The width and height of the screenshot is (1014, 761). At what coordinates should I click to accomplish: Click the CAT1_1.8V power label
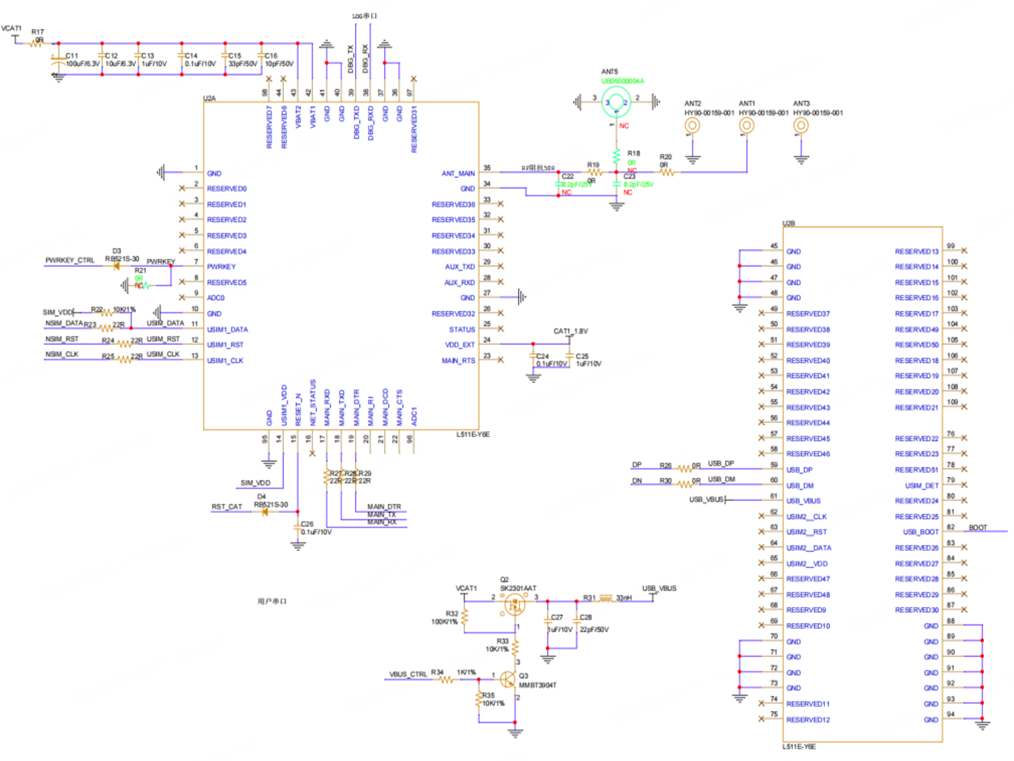point(570,331)
